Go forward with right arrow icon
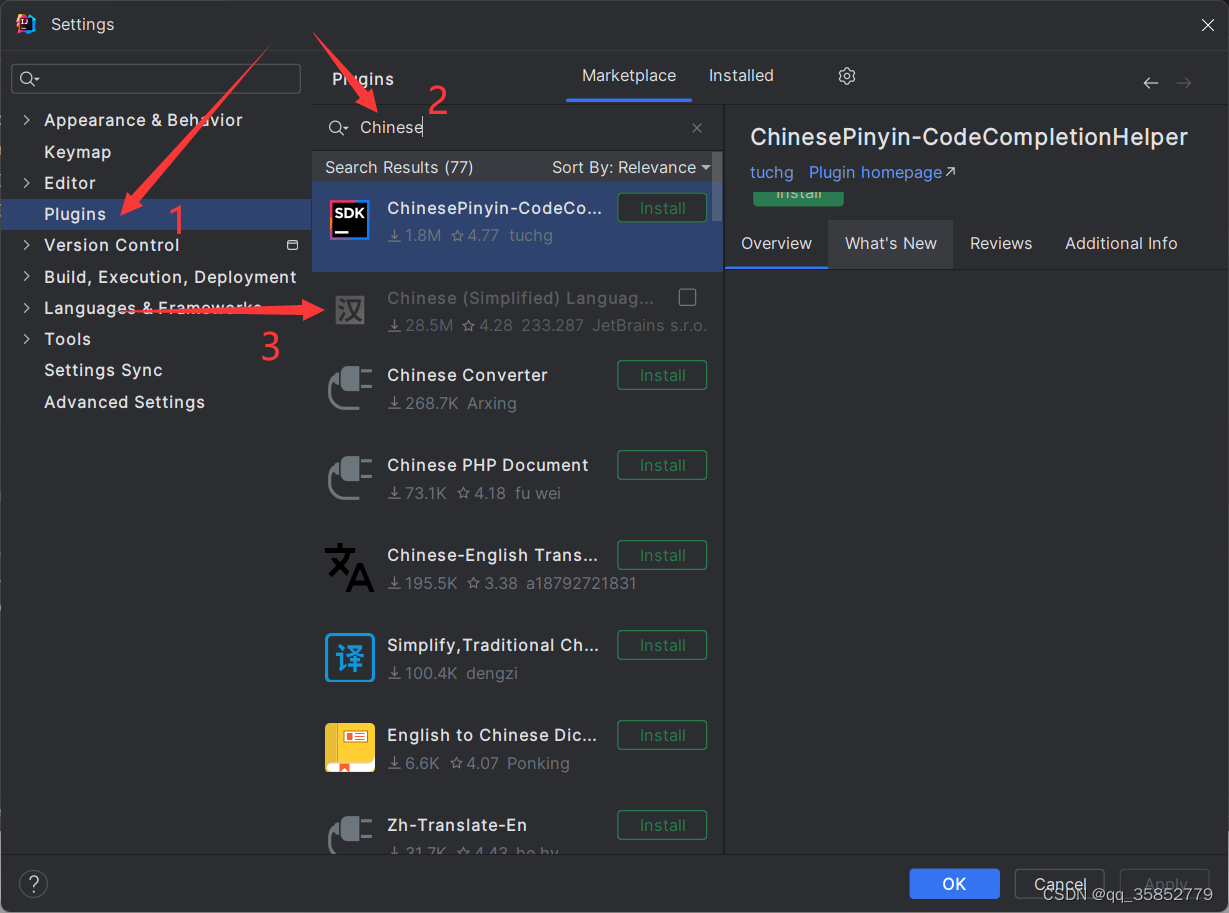Viewport: 1229px width, 913px height. (1184, 83)
